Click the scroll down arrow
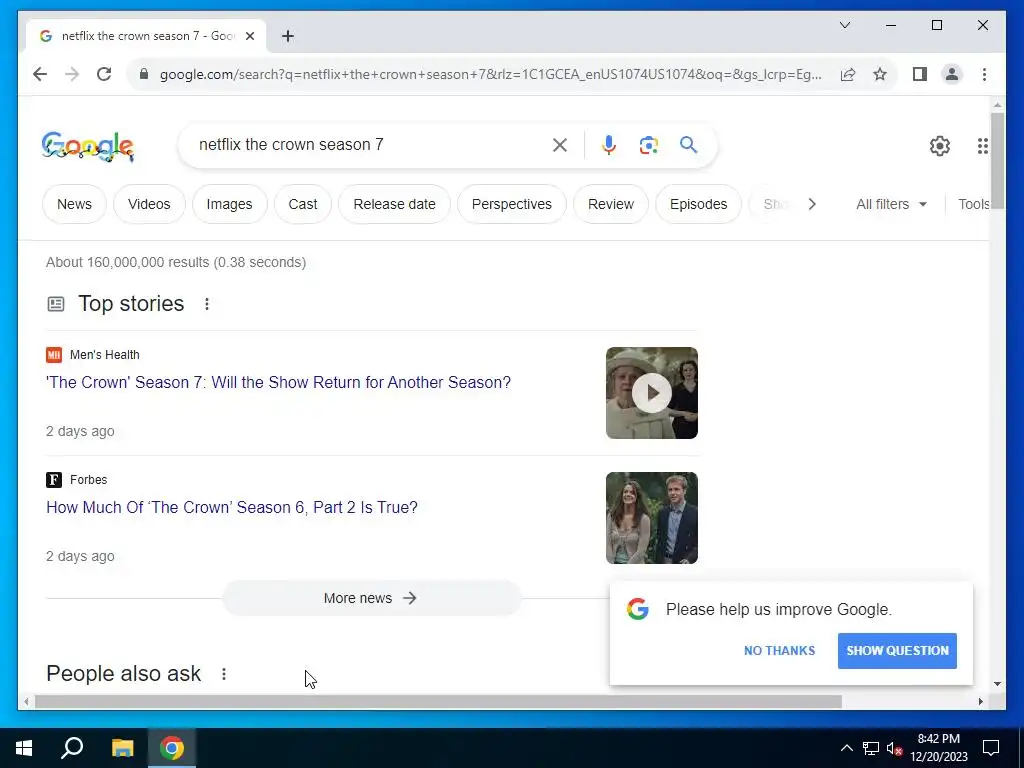Viewport: 1024px width, 768px height. pyautogui.click(x=997, y=684)
